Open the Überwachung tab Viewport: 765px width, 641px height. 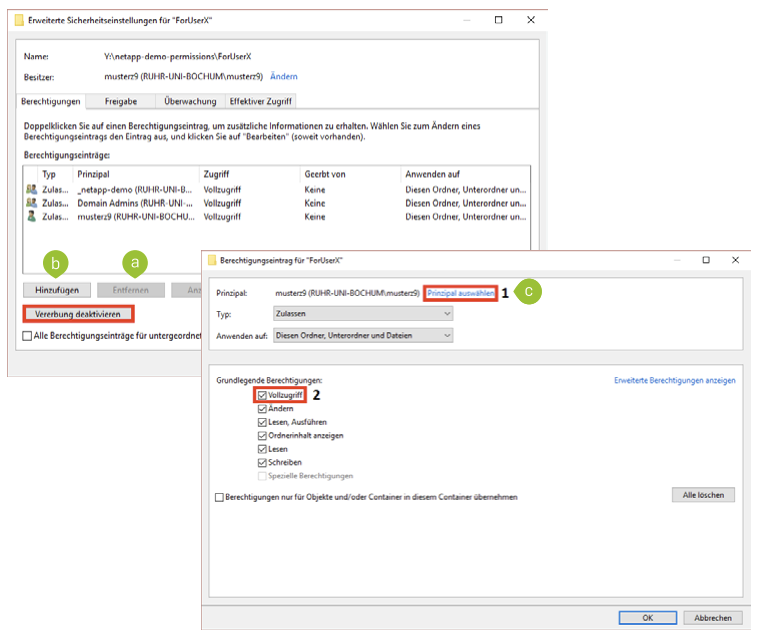190,101
